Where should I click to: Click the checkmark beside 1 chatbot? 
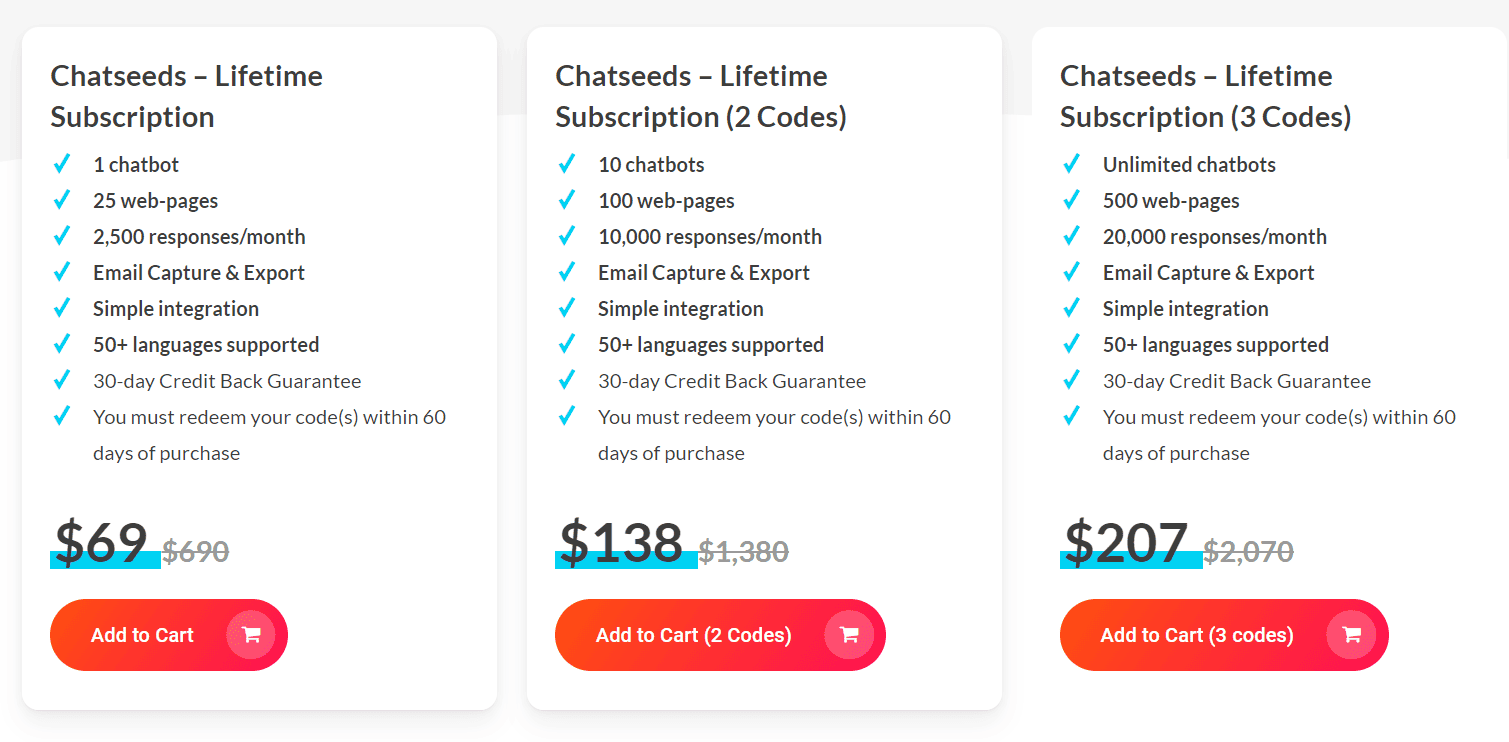coord(62,163)
